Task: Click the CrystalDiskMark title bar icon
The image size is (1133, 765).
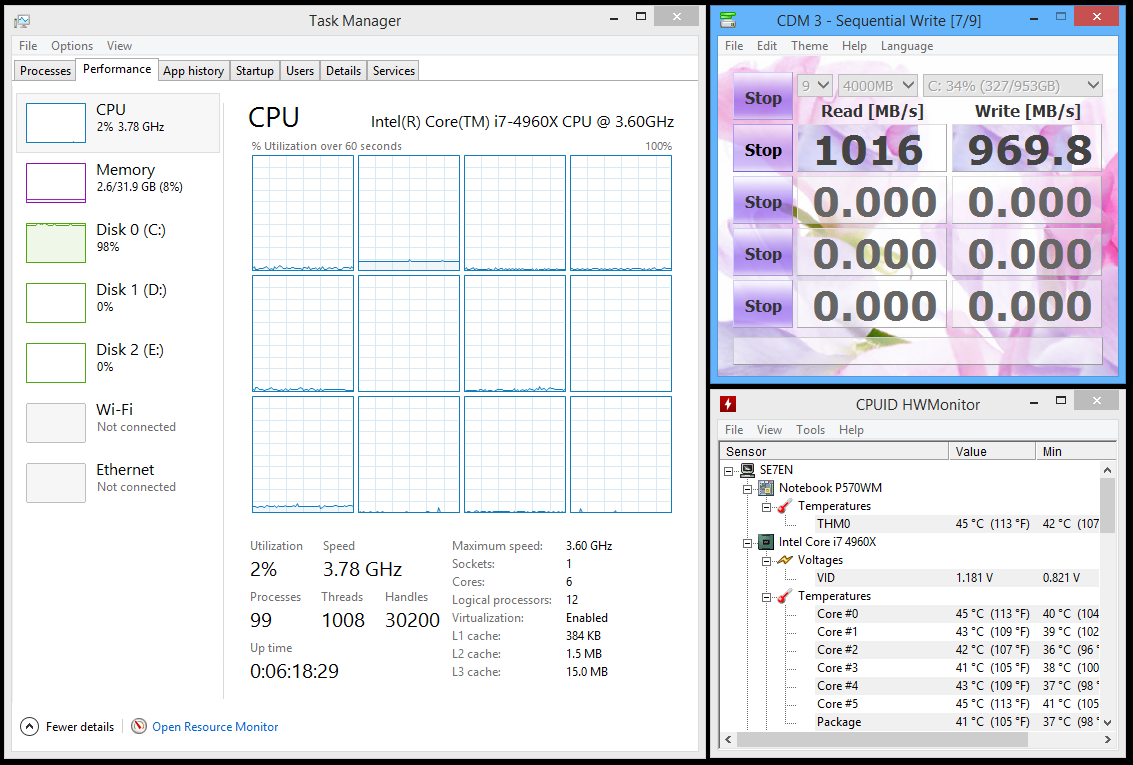Action: coord(728,20)
